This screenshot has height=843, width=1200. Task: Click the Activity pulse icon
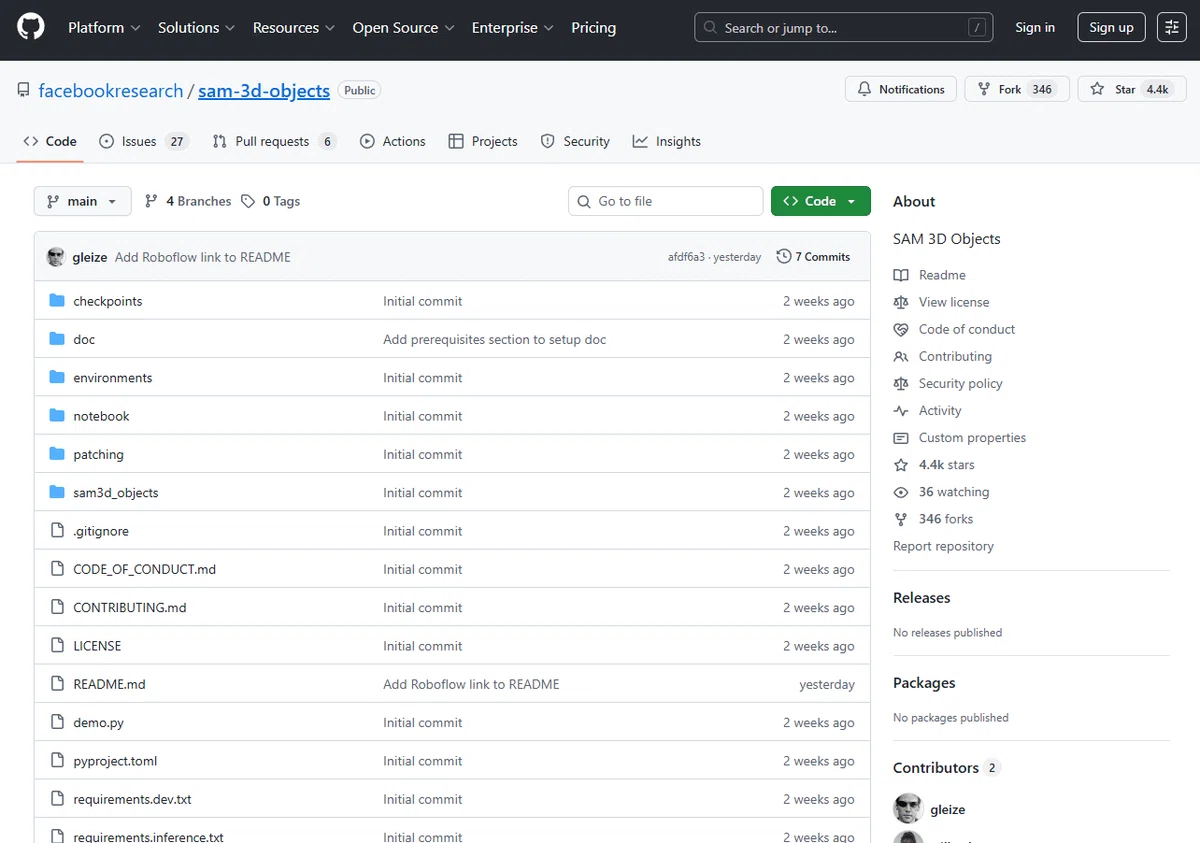tap(901, 411)
